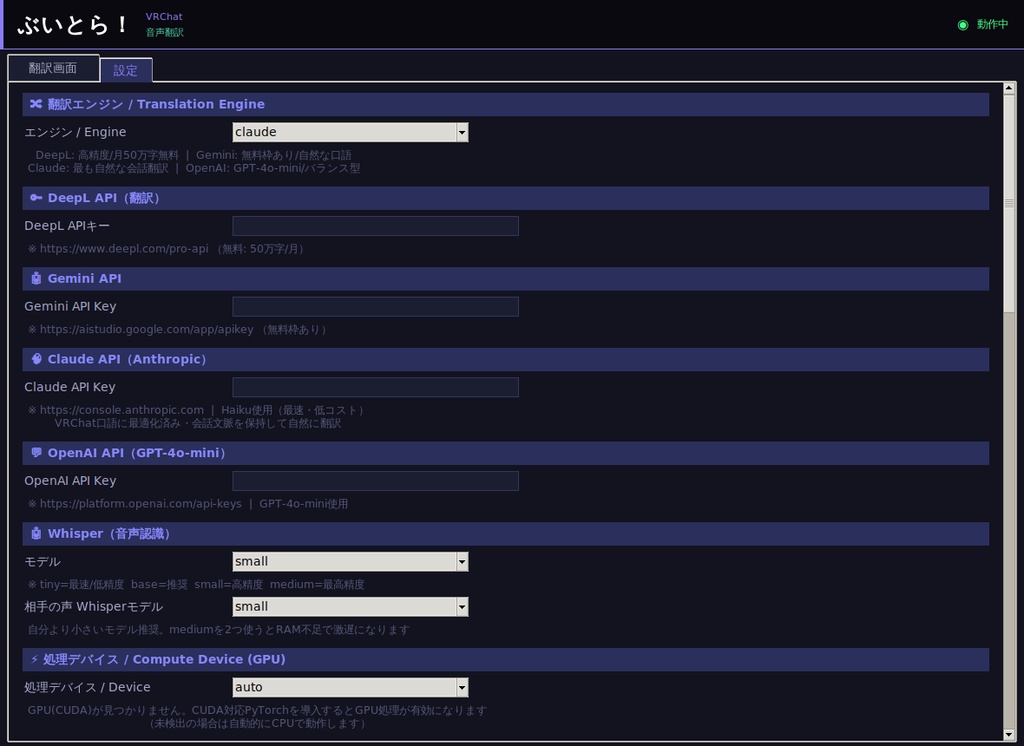Focus the OpenAI API Key input field

(x=376, y=481)
